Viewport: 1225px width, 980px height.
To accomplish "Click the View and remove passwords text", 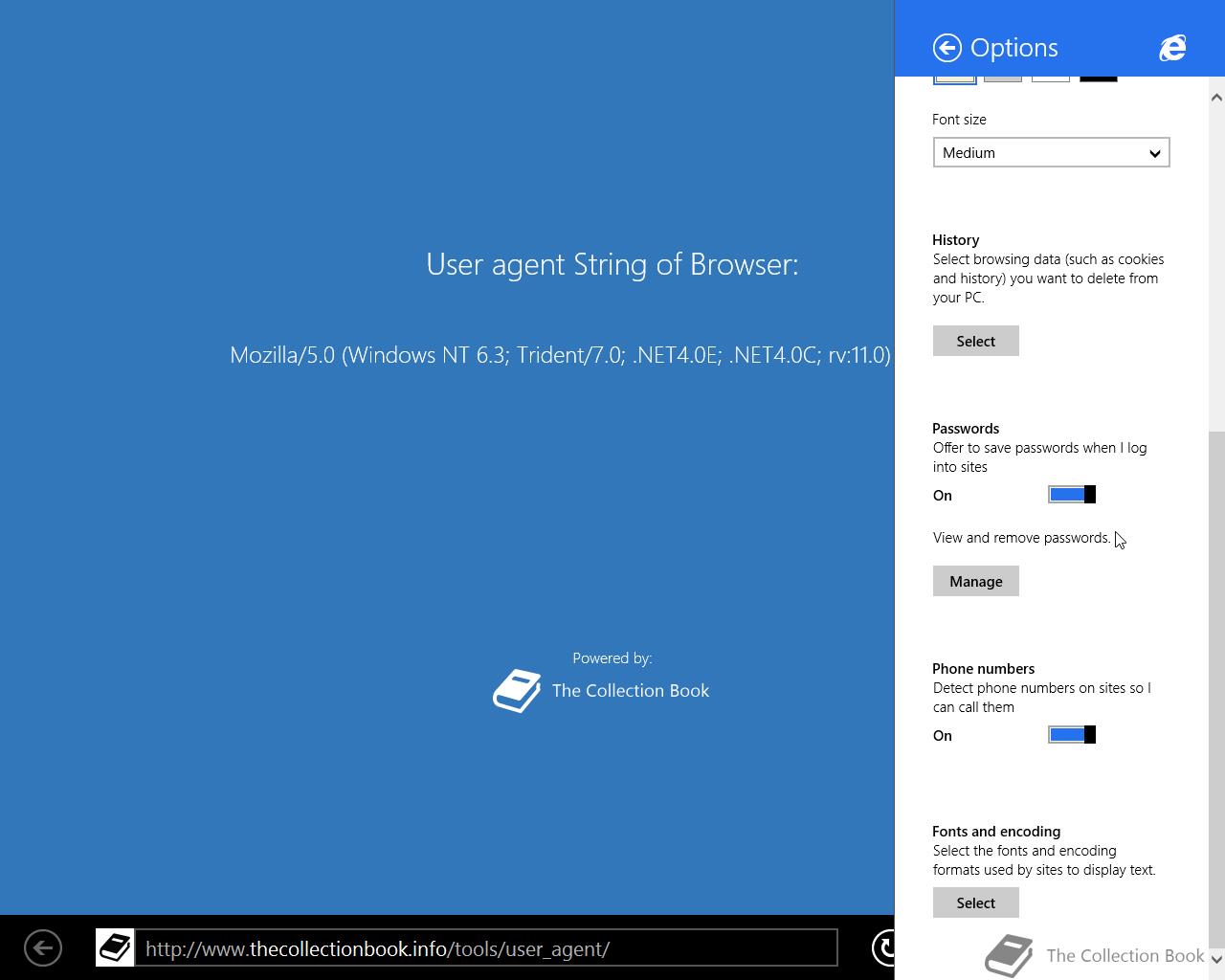I will pos(1021,538).
